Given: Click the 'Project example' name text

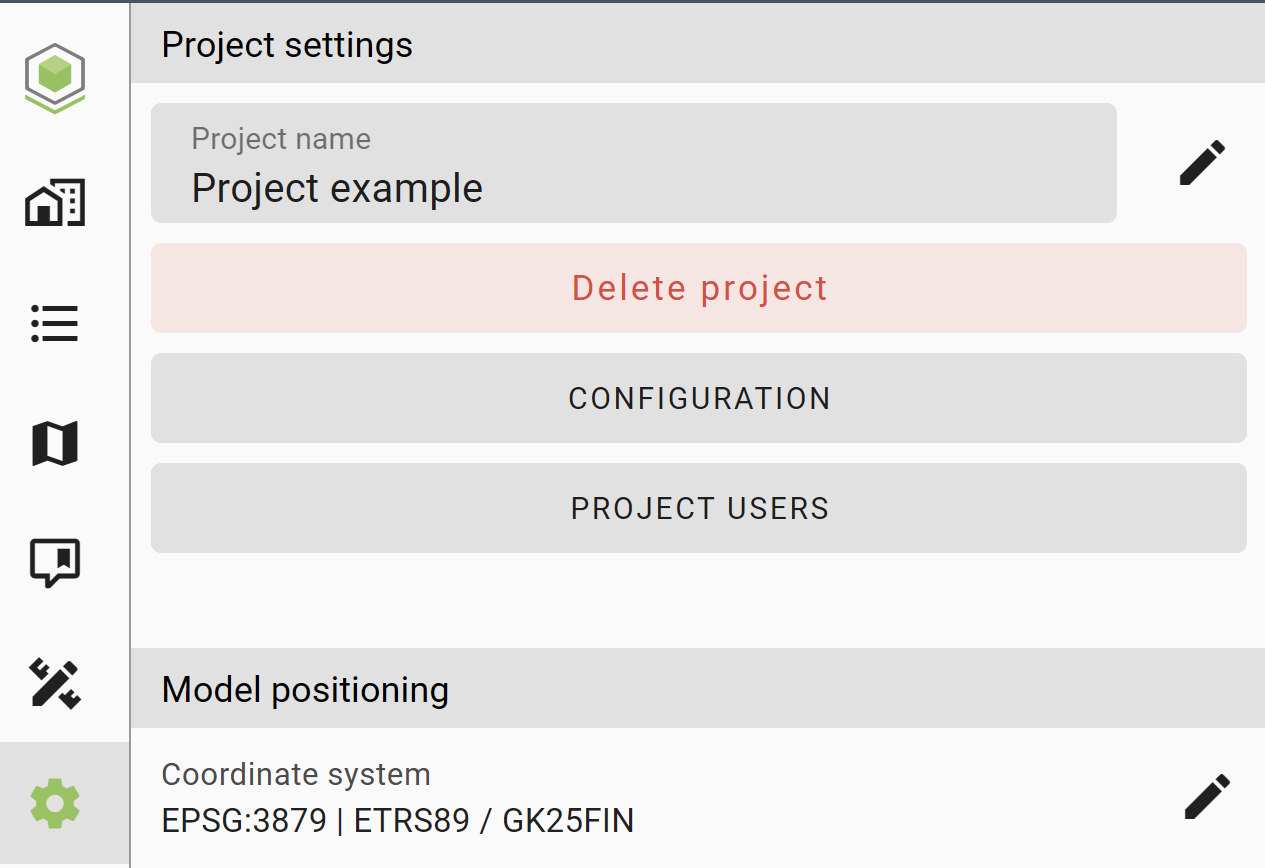Looking at the screenshot, I should (337, 188).
